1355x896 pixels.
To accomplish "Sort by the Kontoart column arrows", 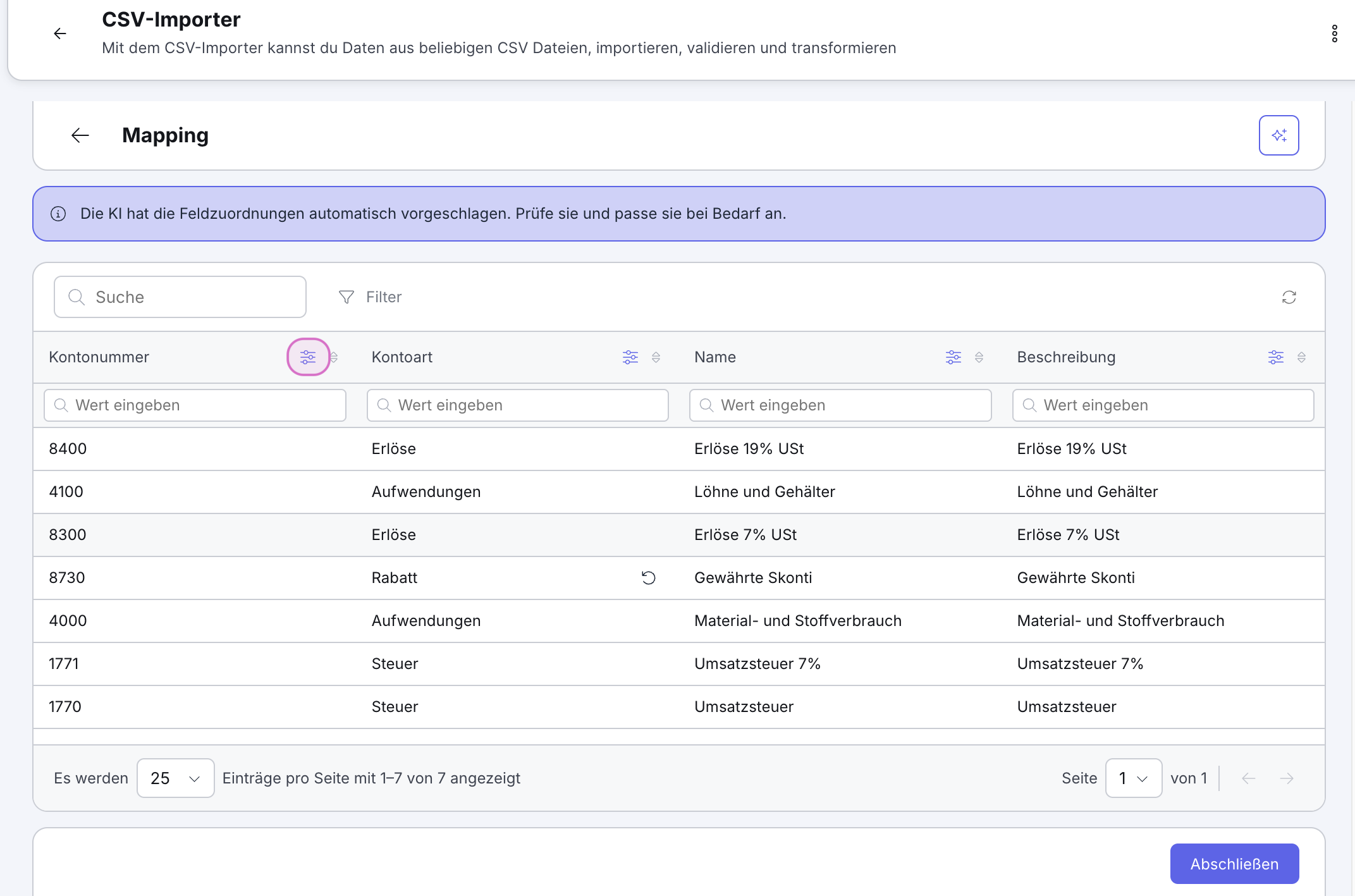I will coord(656,357).
